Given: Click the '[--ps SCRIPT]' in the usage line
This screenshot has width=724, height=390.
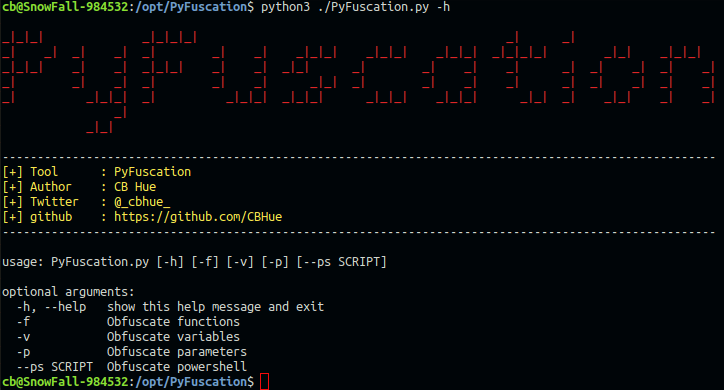Looking at the screenshot, I should pyautogui.click(x=342, y=262).
